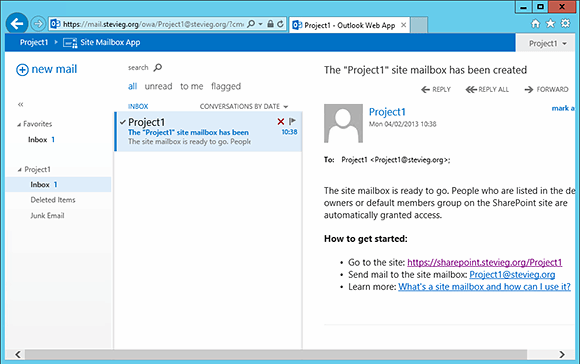Filter by unread messages

[158, 87]
